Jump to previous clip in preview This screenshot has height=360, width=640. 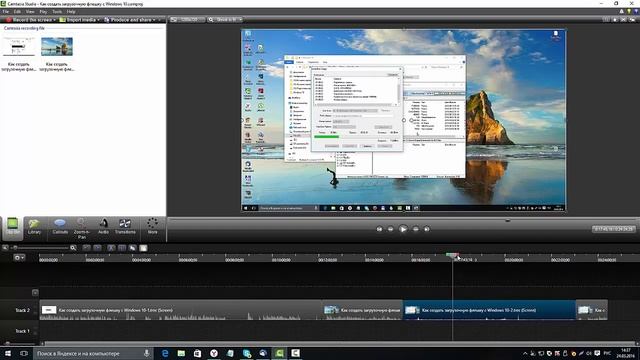[379, 229]
